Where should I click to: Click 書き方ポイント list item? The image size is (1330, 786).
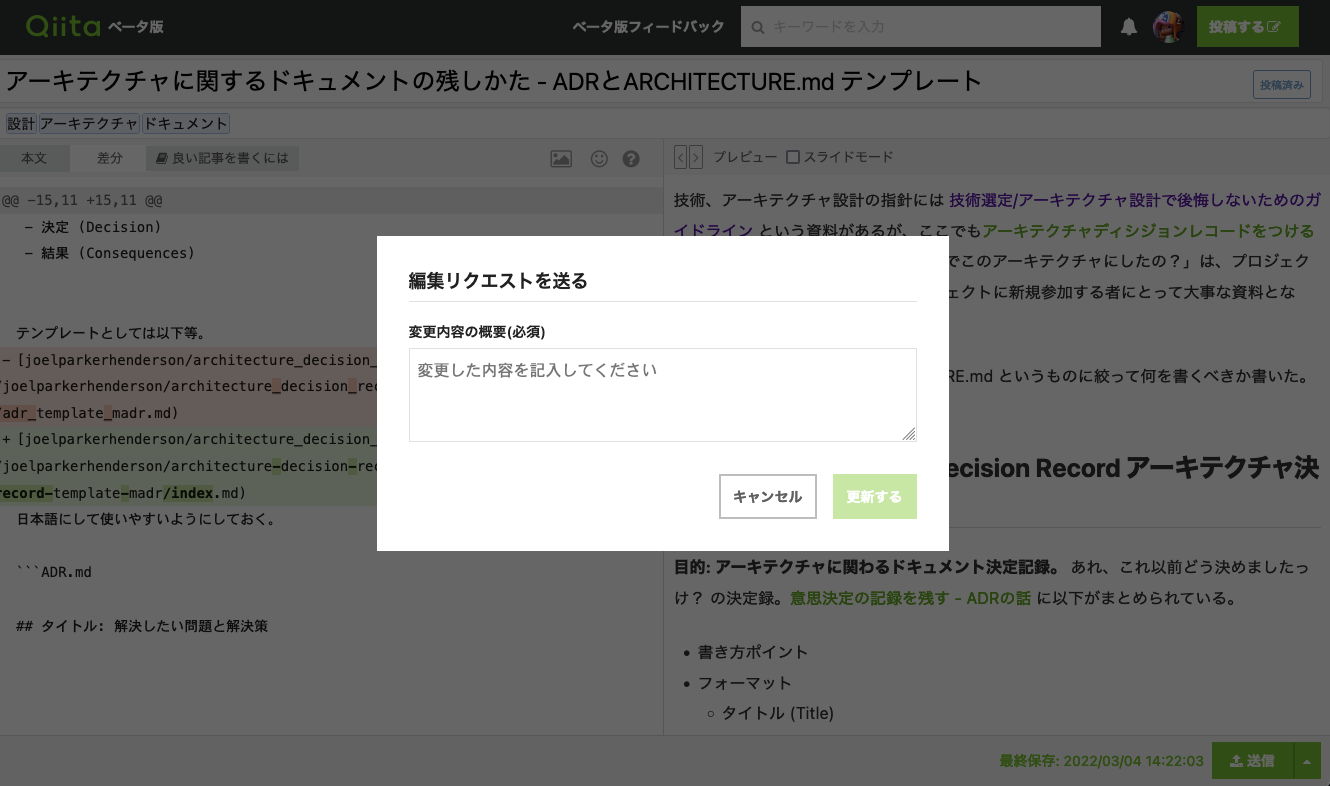coord(753,652)
